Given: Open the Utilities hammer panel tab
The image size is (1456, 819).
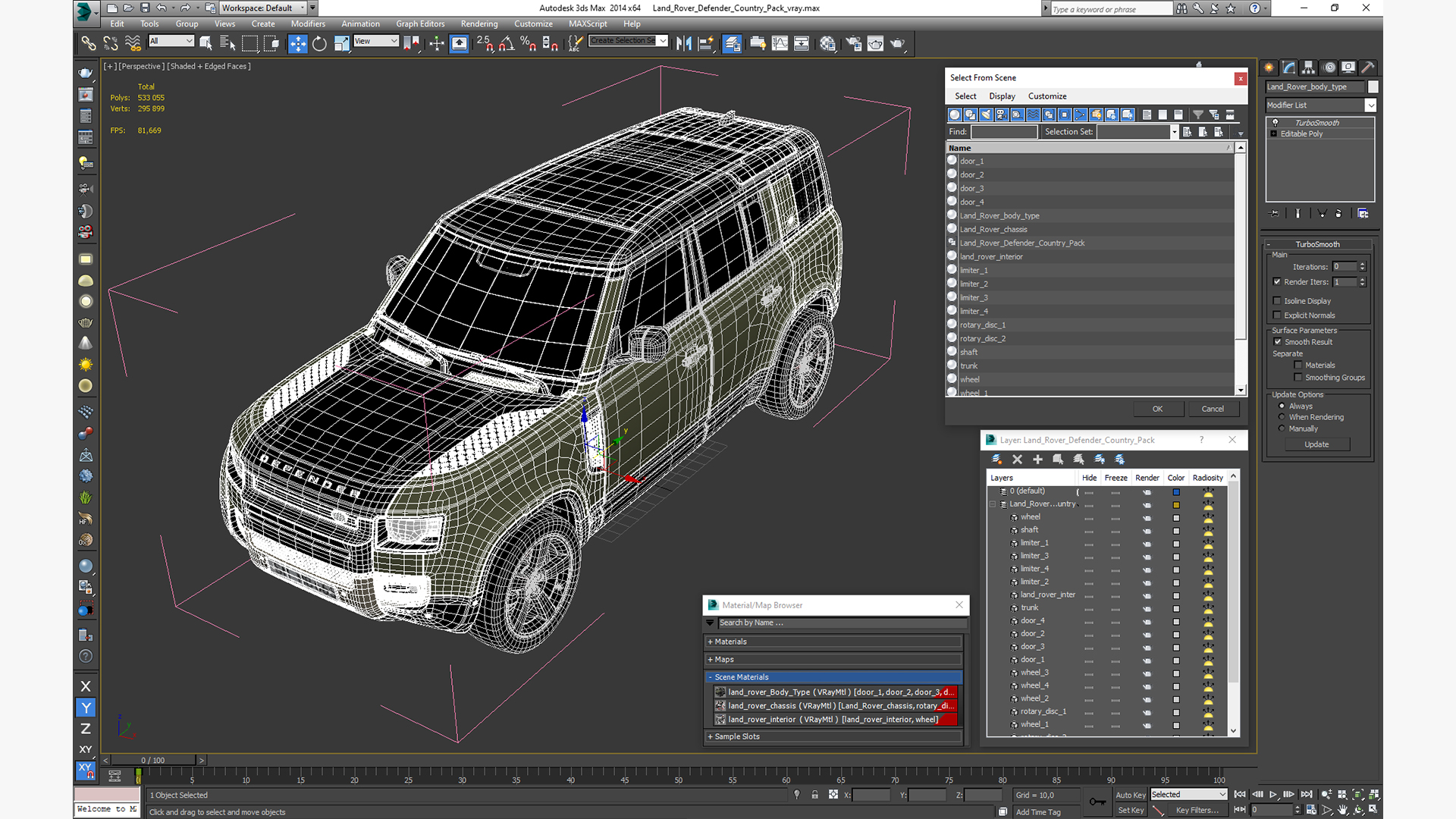Looking at the screenshot, I should [1367, 67].
